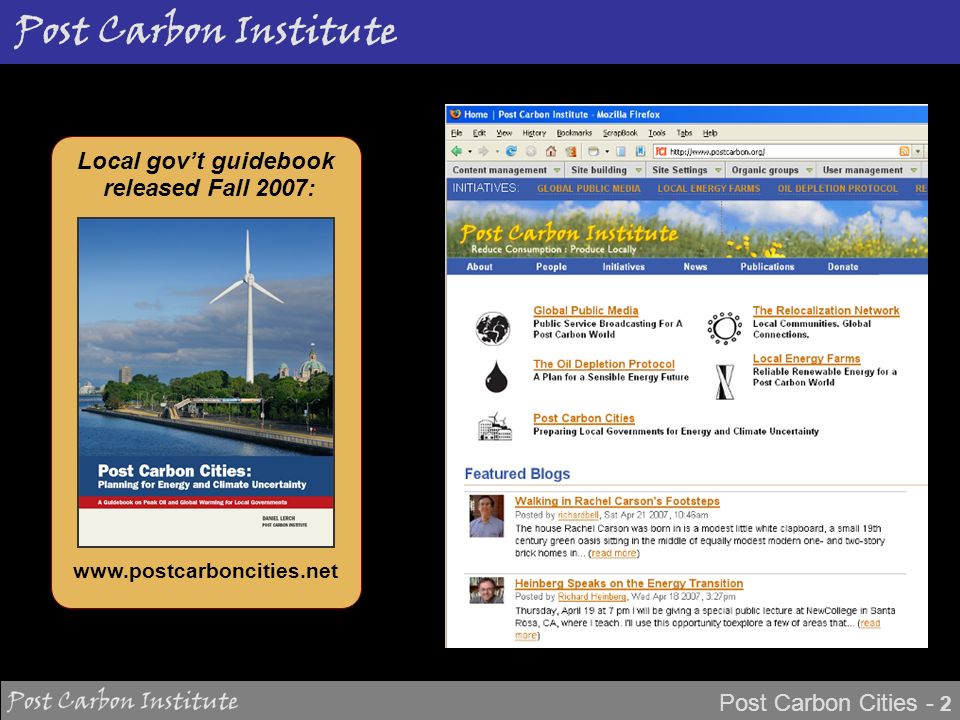Open the Local Energy Farms heading link
960x720 pixels.
click(806, 359)
